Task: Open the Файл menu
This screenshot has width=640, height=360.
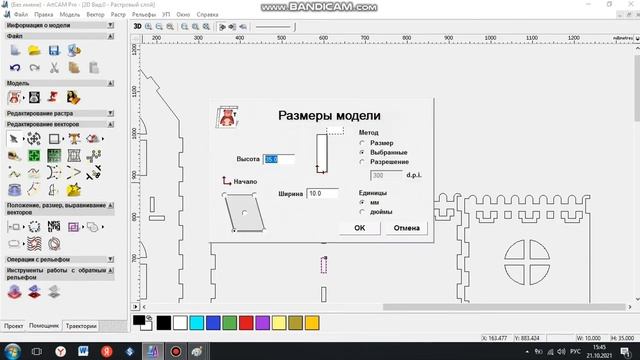Action: click(21, 14)
